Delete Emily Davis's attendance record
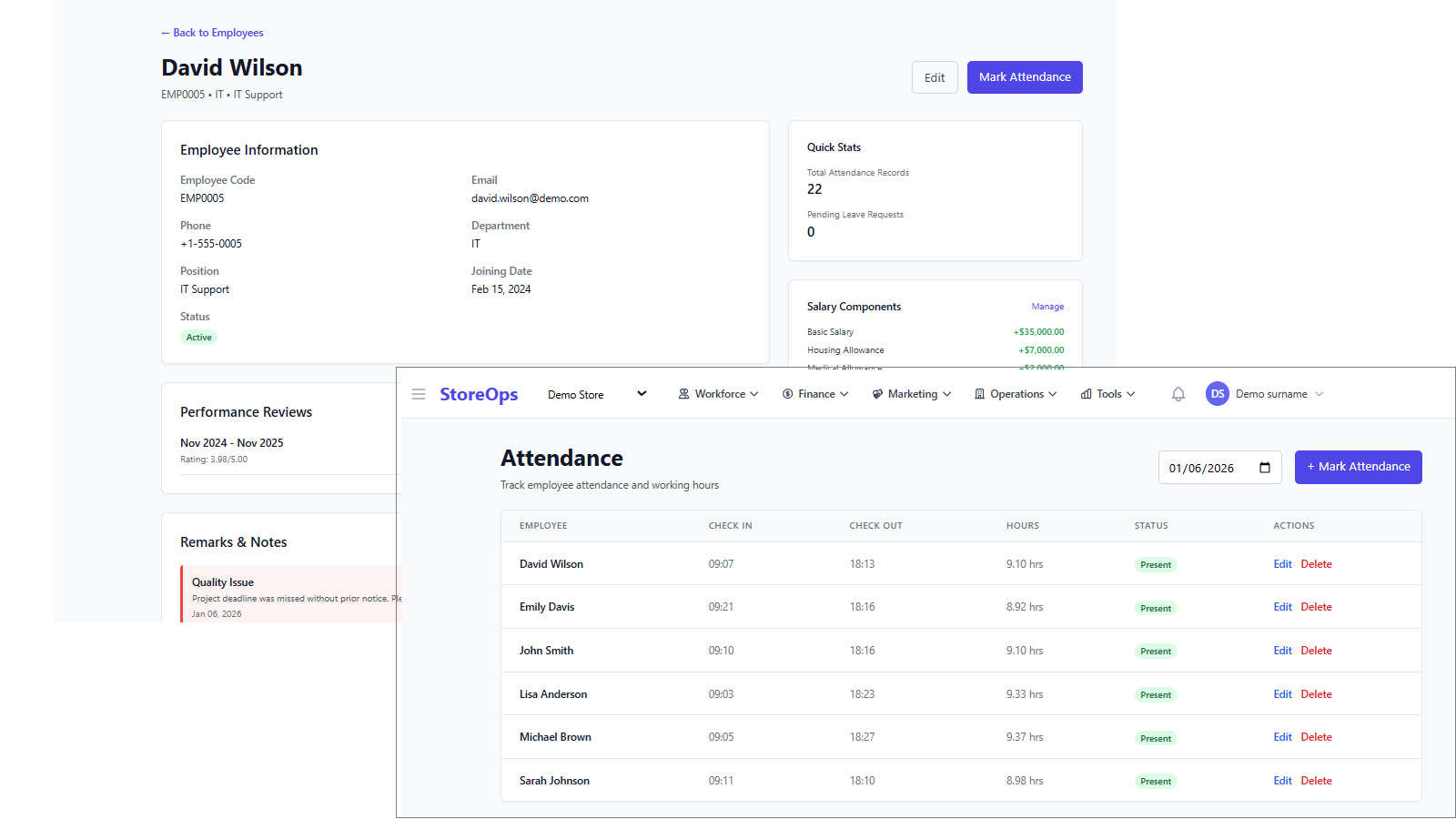 [1316, 607]
